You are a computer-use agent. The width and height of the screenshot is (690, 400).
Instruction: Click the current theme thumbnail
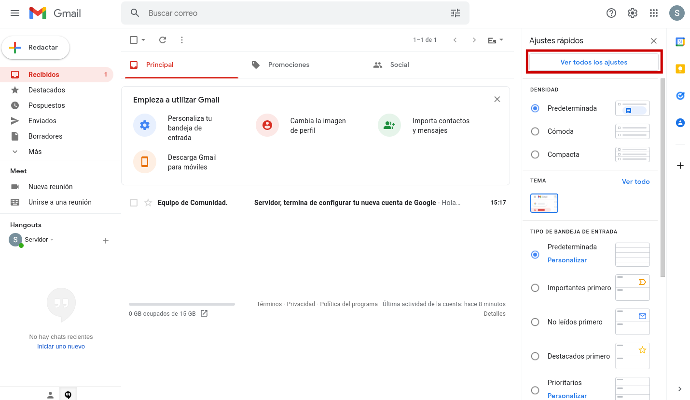coord(544,203)
